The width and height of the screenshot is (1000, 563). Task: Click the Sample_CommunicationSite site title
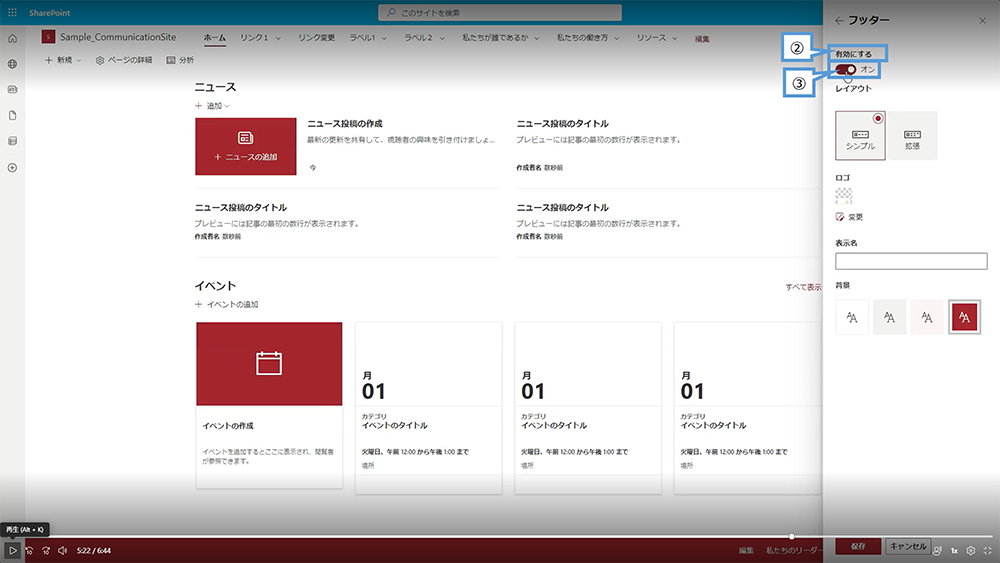(118, 37)
